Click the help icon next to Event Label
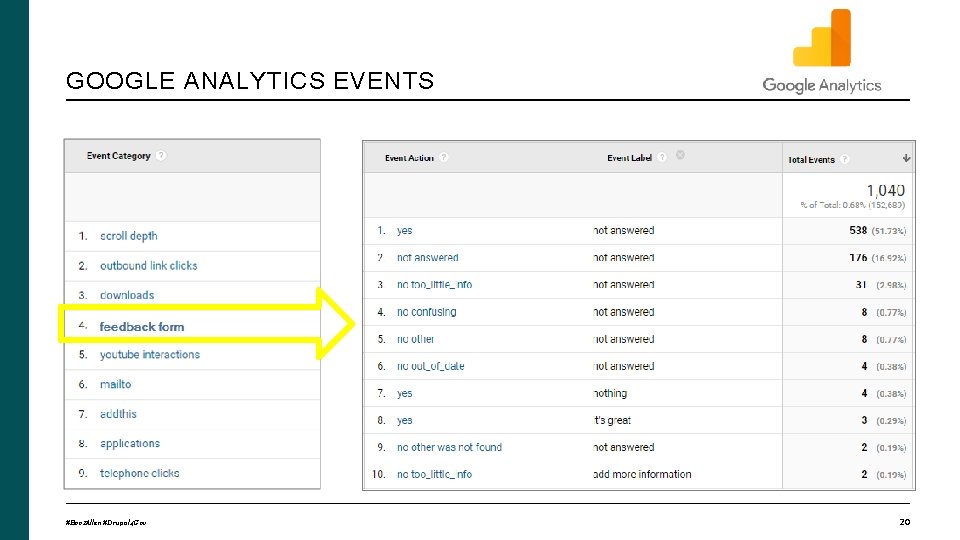 click(x=662, y=158)
